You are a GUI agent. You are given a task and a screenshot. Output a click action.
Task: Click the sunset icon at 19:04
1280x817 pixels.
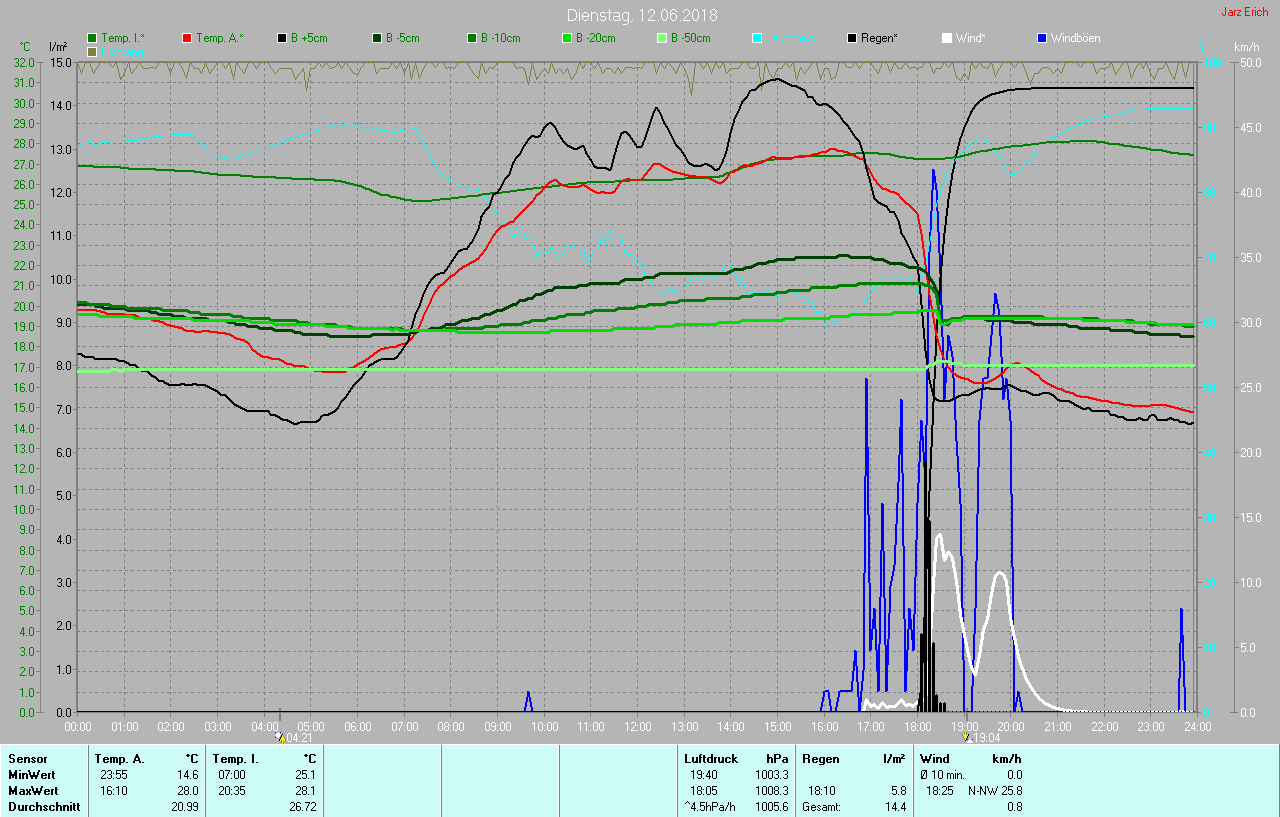966,737
